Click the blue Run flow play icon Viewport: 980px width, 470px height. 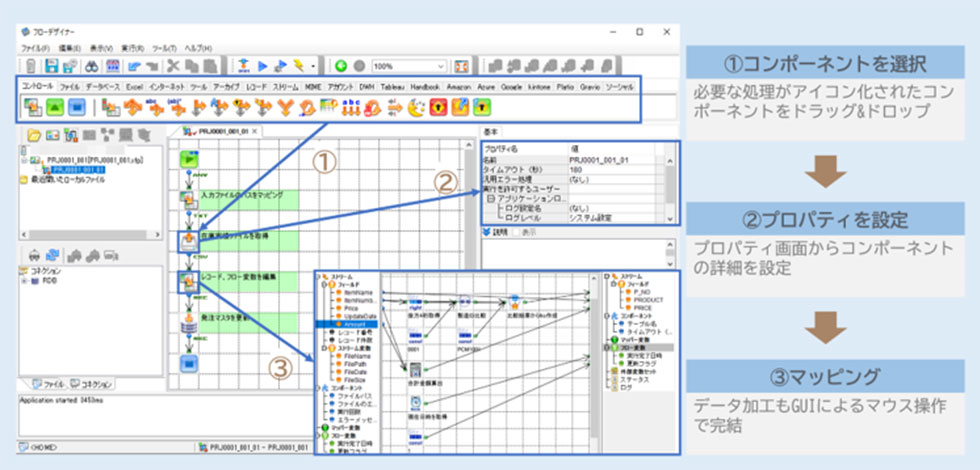tap(262, 66)
